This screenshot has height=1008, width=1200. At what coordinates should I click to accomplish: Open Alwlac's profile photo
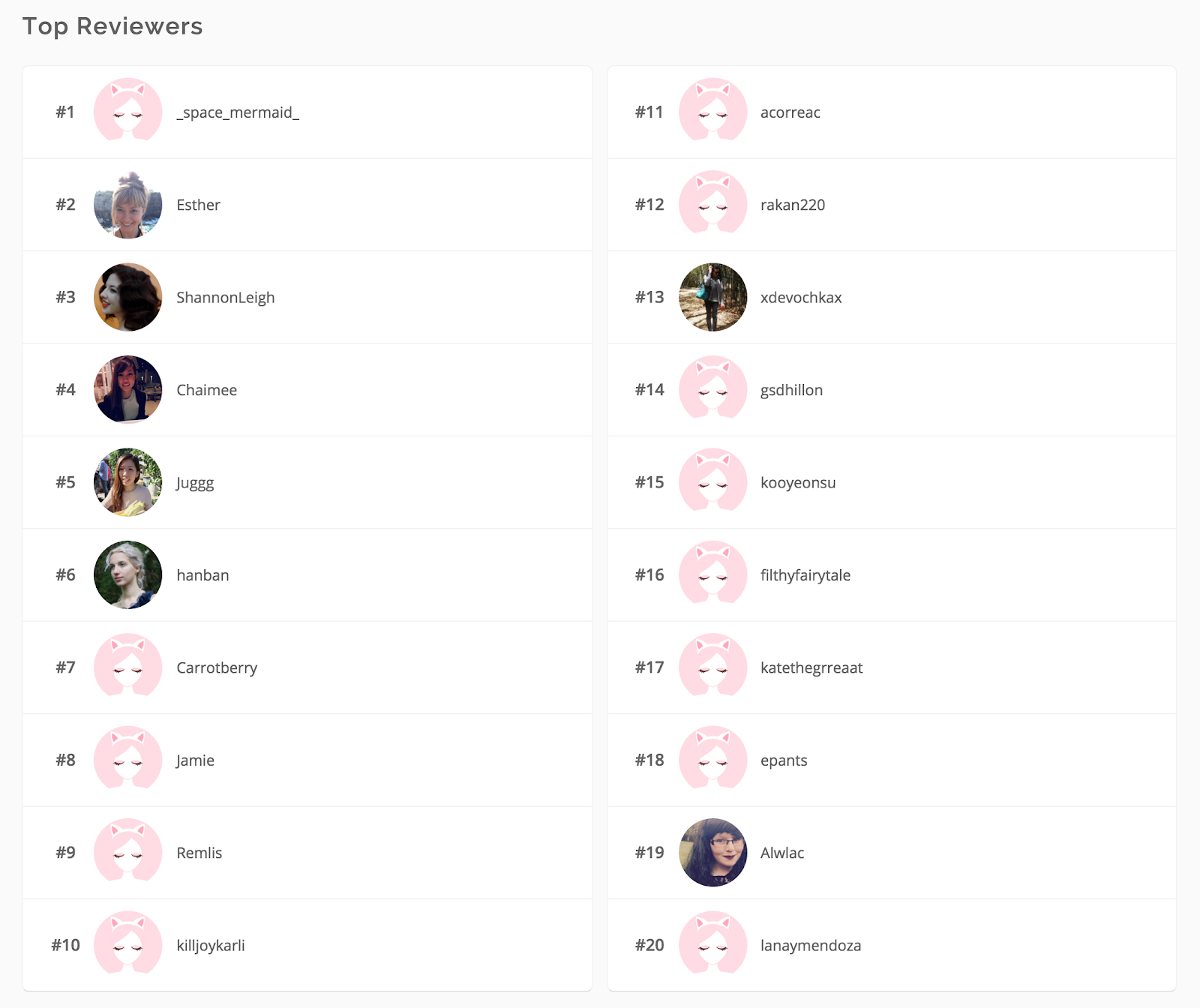pos(712,853)
